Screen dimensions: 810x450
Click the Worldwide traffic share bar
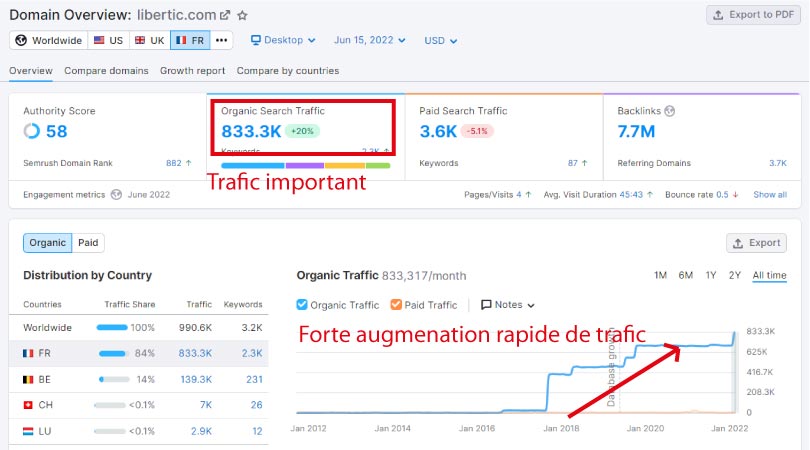112,328
